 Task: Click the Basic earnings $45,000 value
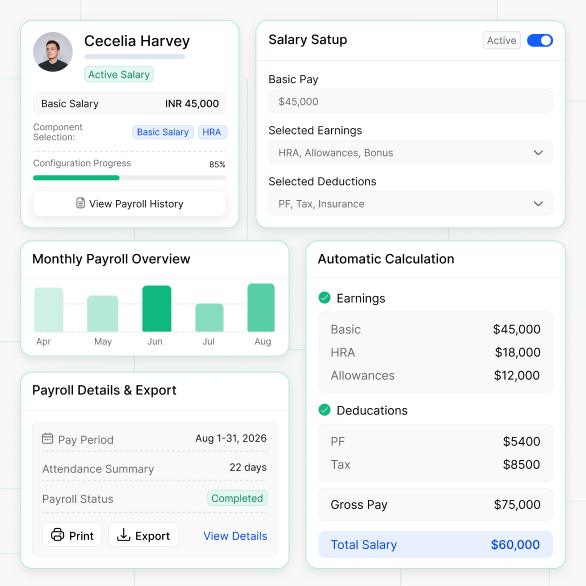516,329
